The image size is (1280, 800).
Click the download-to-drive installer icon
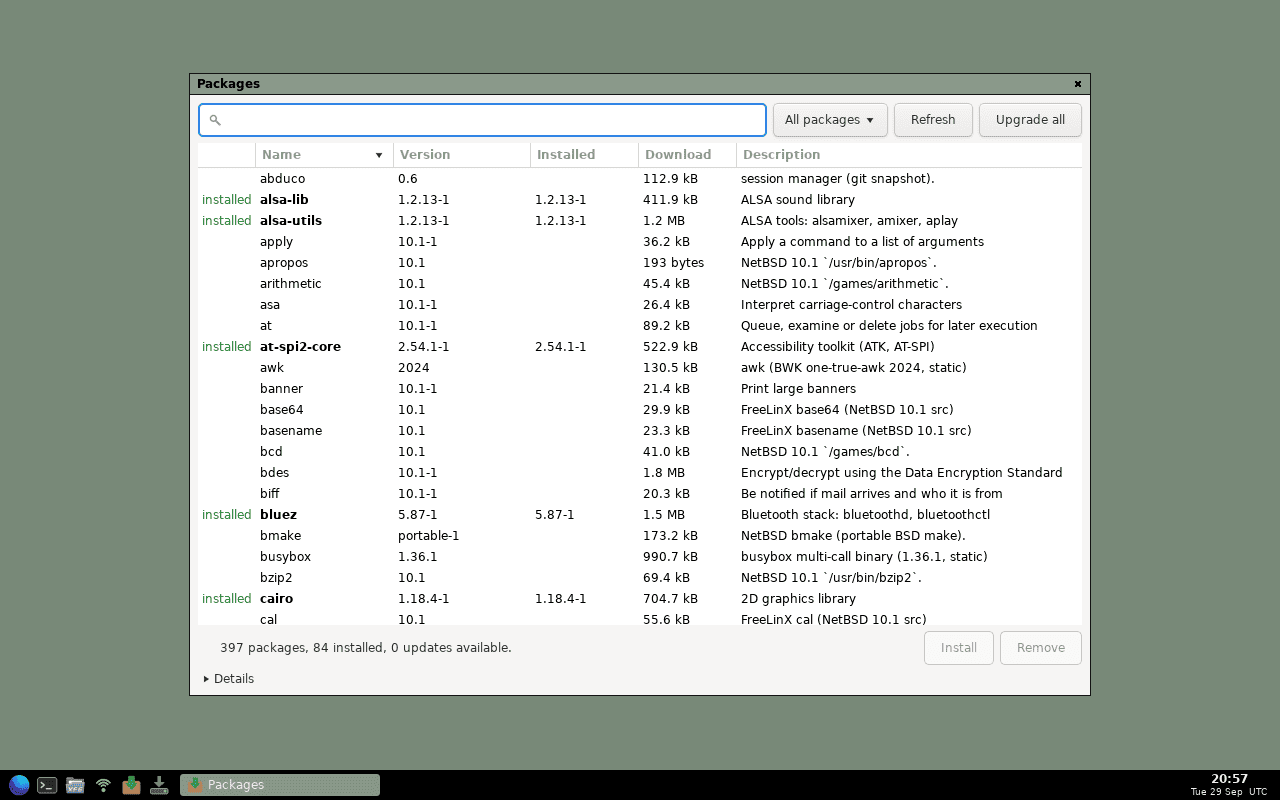(x=159, y=785)
